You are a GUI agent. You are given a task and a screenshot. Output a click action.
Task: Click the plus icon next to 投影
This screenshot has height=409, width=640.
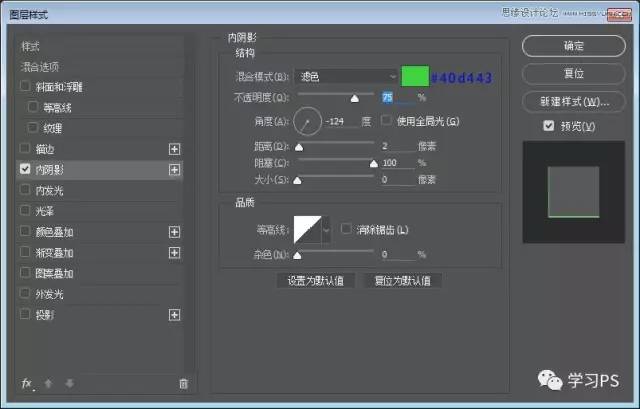coord(175,315)
